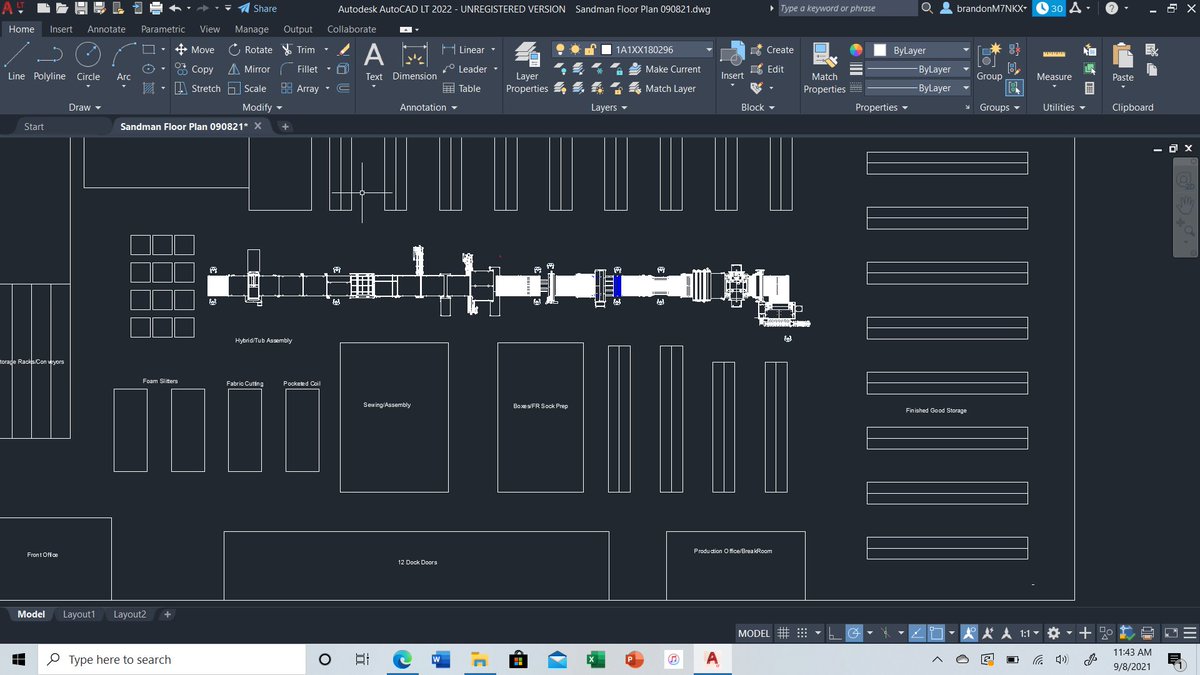This screenshot has width=1200, height=675.
Task: Activate the Mirror tool
Action: point(249,69)
